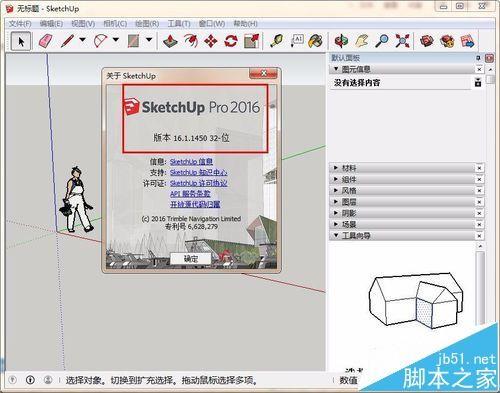Open the SketchUp 许可协议 link
500x393 pixels.
pyautogui.click(x=199, y=183)
